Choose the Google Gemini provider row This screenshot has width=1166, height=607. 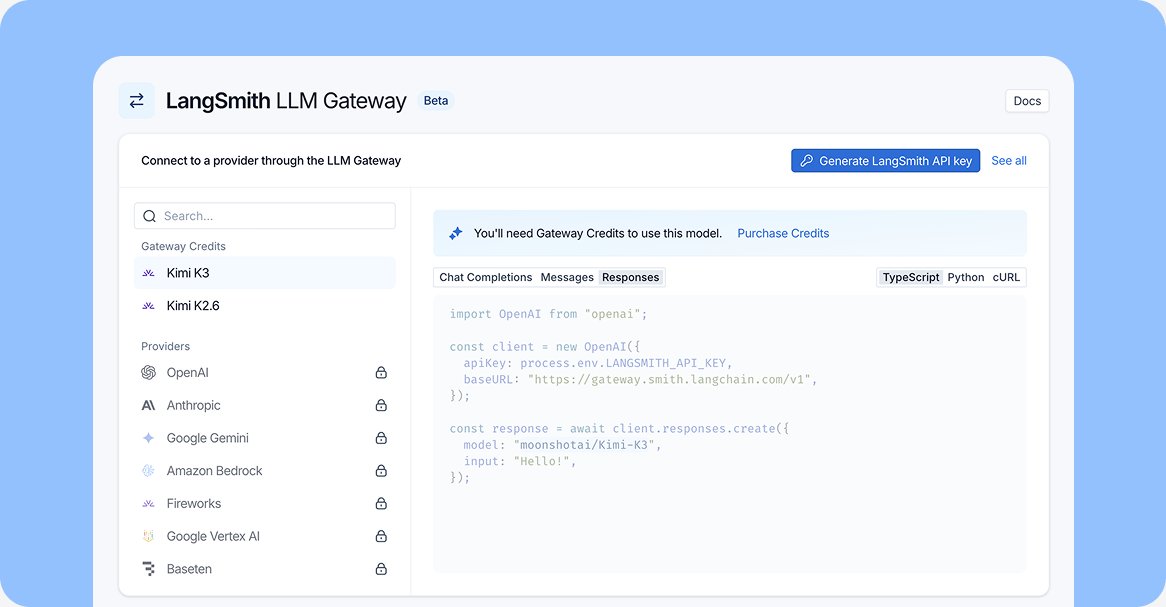[x=265, y=438]
